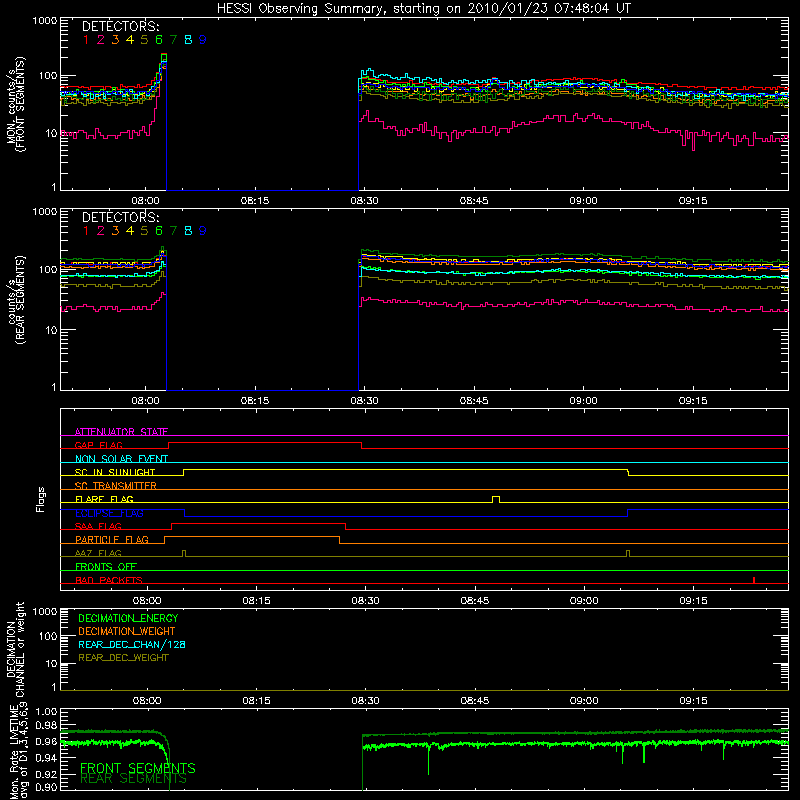Click the "ATTENUATOR_STATE" flag label
The width and height of the screenshot is (800, 800).
pos(121,432)
